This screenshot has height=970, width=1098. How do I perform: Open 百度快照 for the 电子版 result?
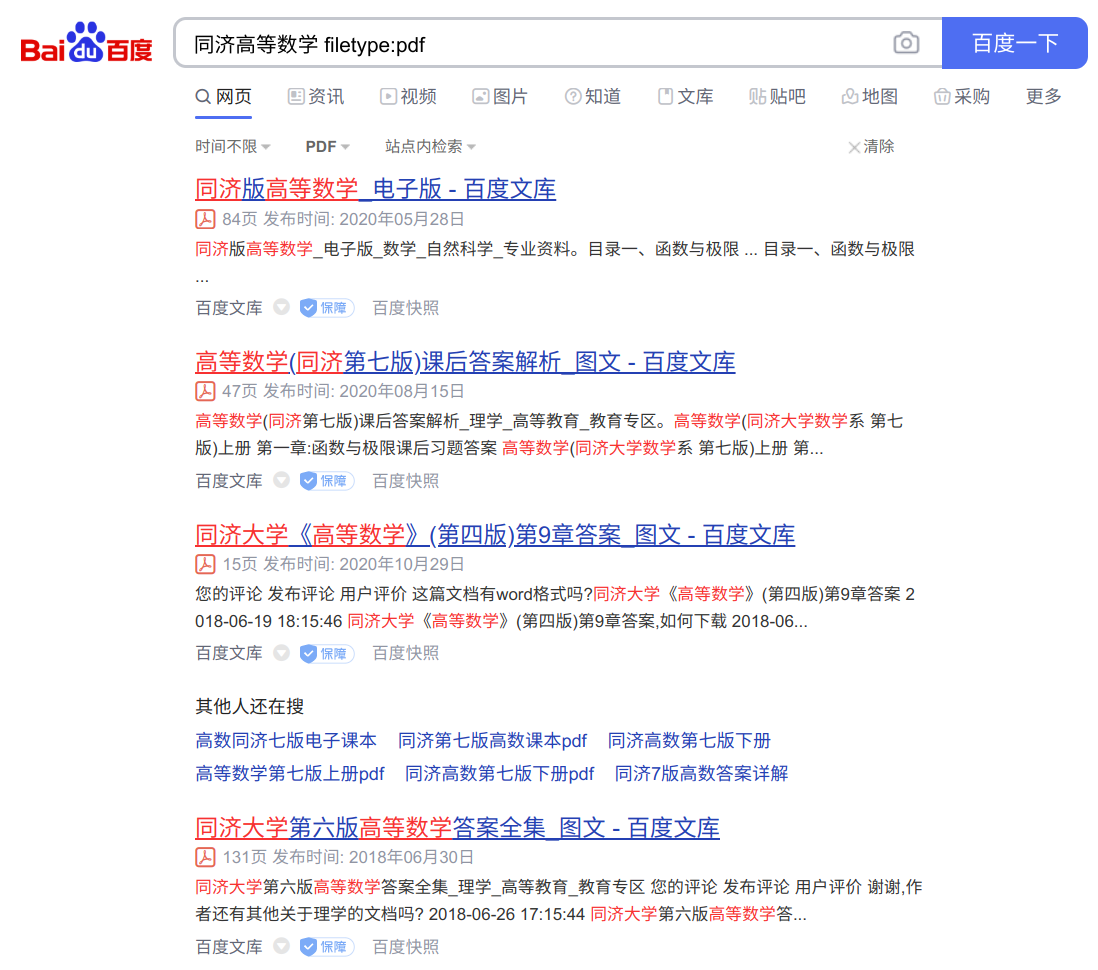405,307
